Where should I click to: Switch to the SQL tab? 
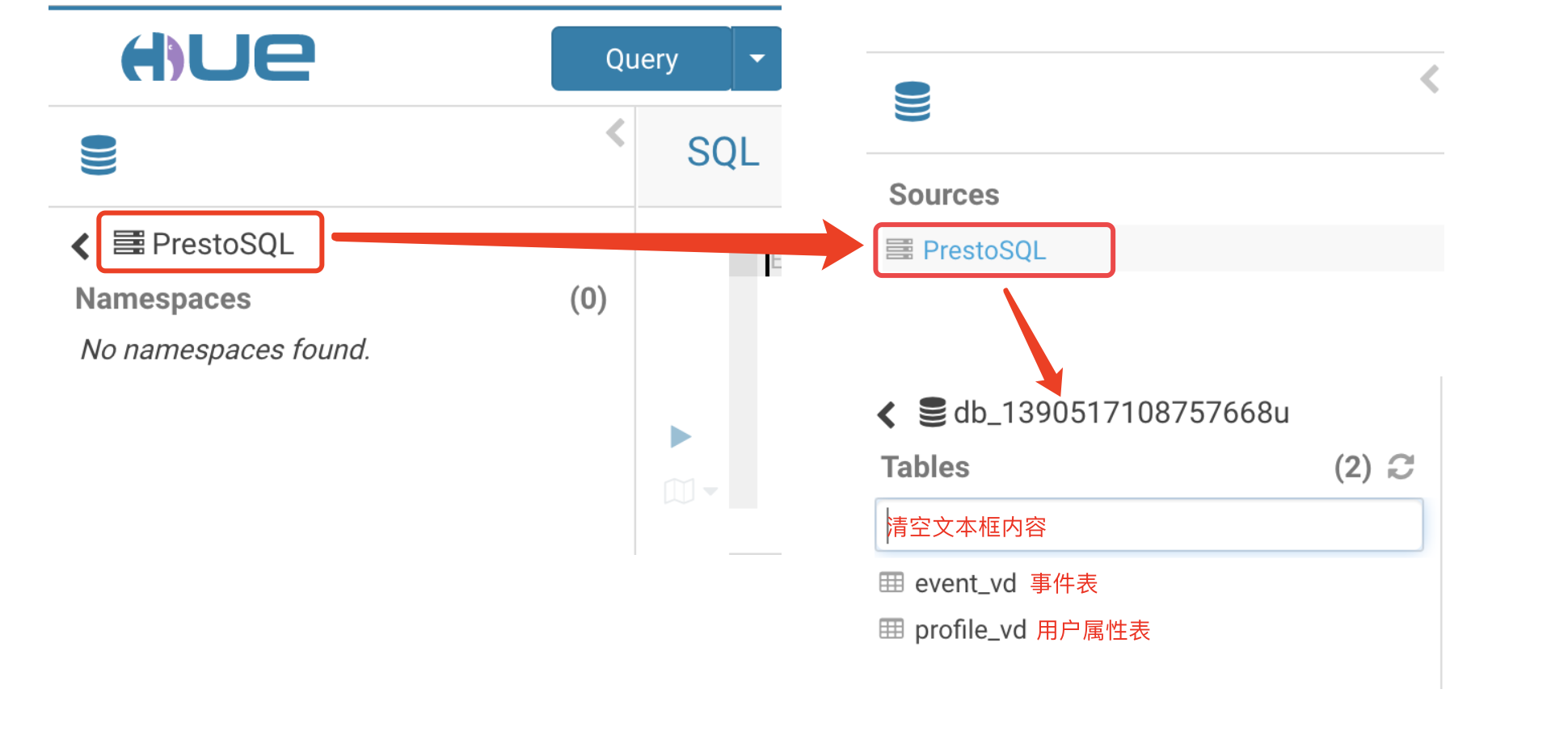[723, 152]
